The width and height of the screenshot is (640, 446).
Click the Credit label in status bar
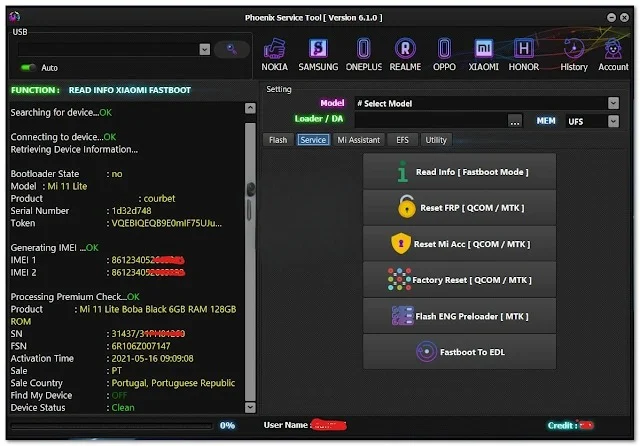point(562,426)
